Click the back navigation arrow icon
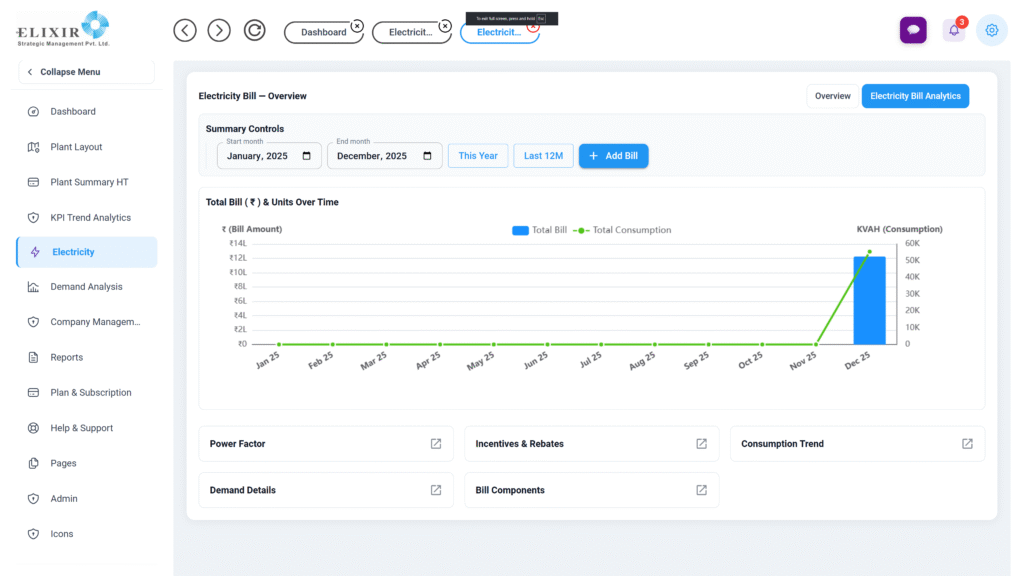Viewport: 1024px width, 576px height. click(185, 31)
